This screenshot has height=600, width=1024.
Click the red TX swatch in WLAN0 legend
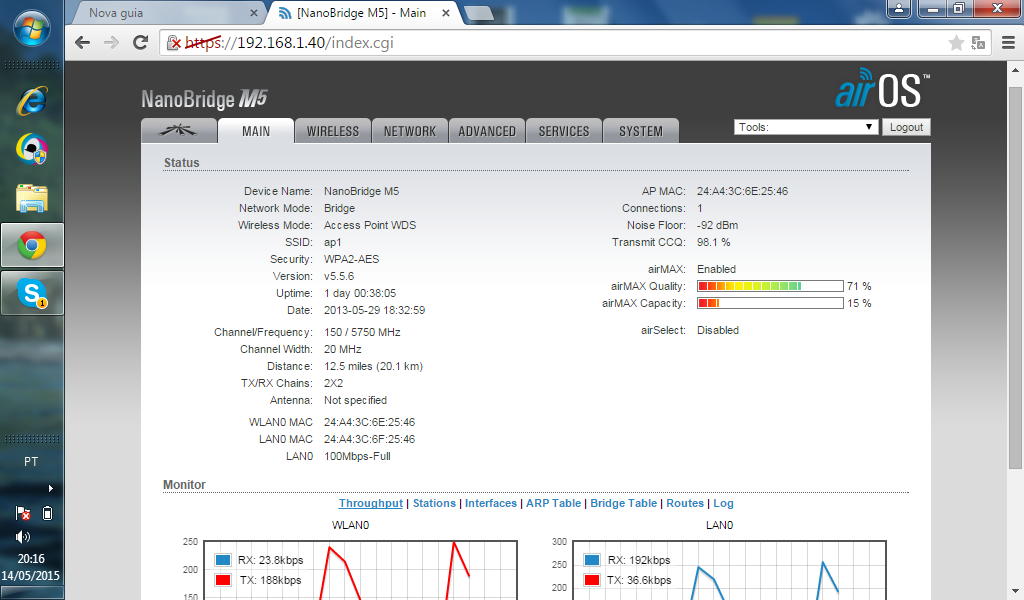[x=223, y=580]
